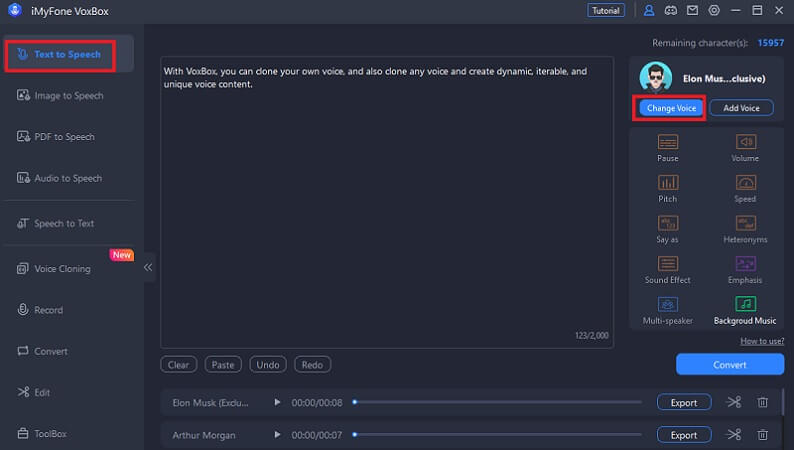The height and width of the screenshot is (450, 794).
Task: Open the Speed adjustment tool
Action: point(745,188)
